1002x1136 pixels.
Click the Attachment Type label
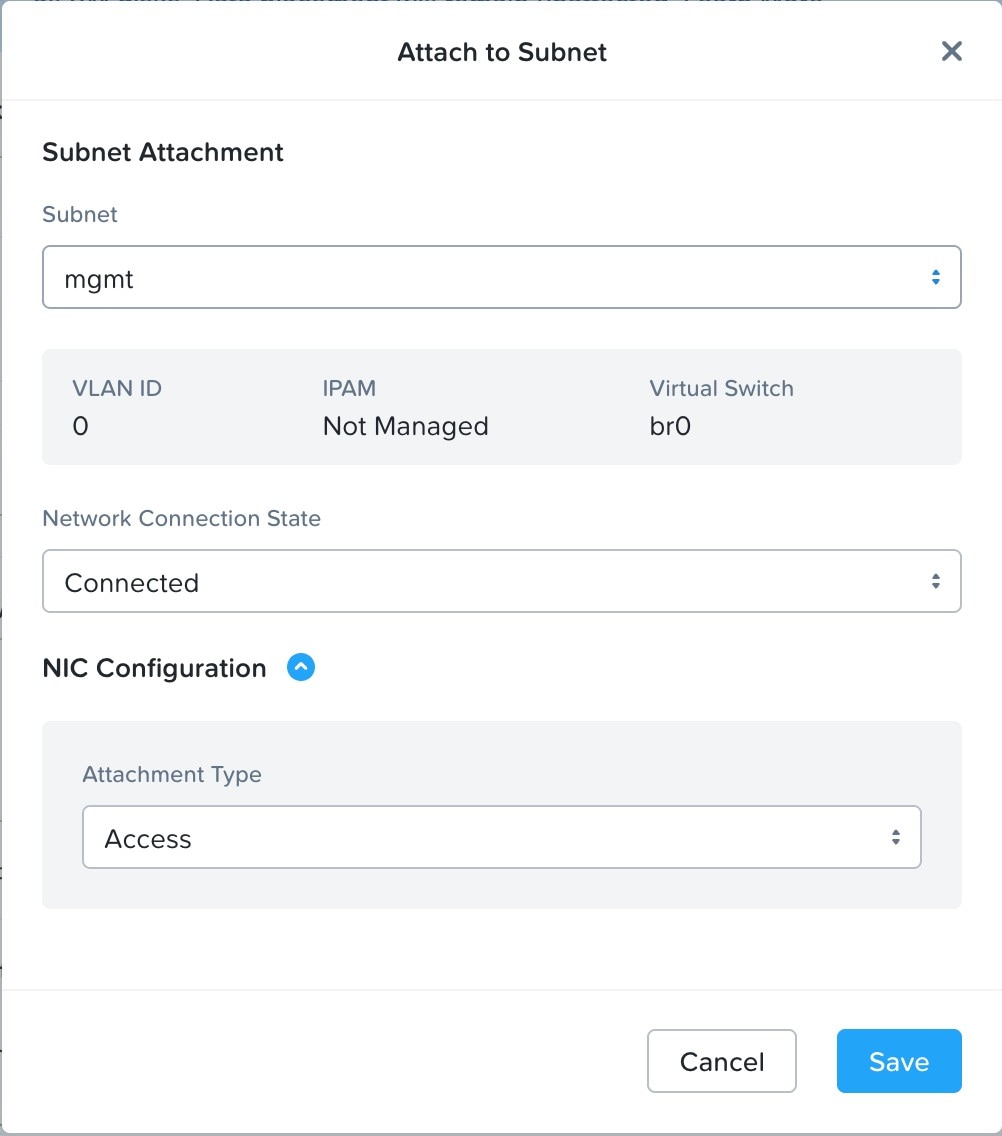172,774
